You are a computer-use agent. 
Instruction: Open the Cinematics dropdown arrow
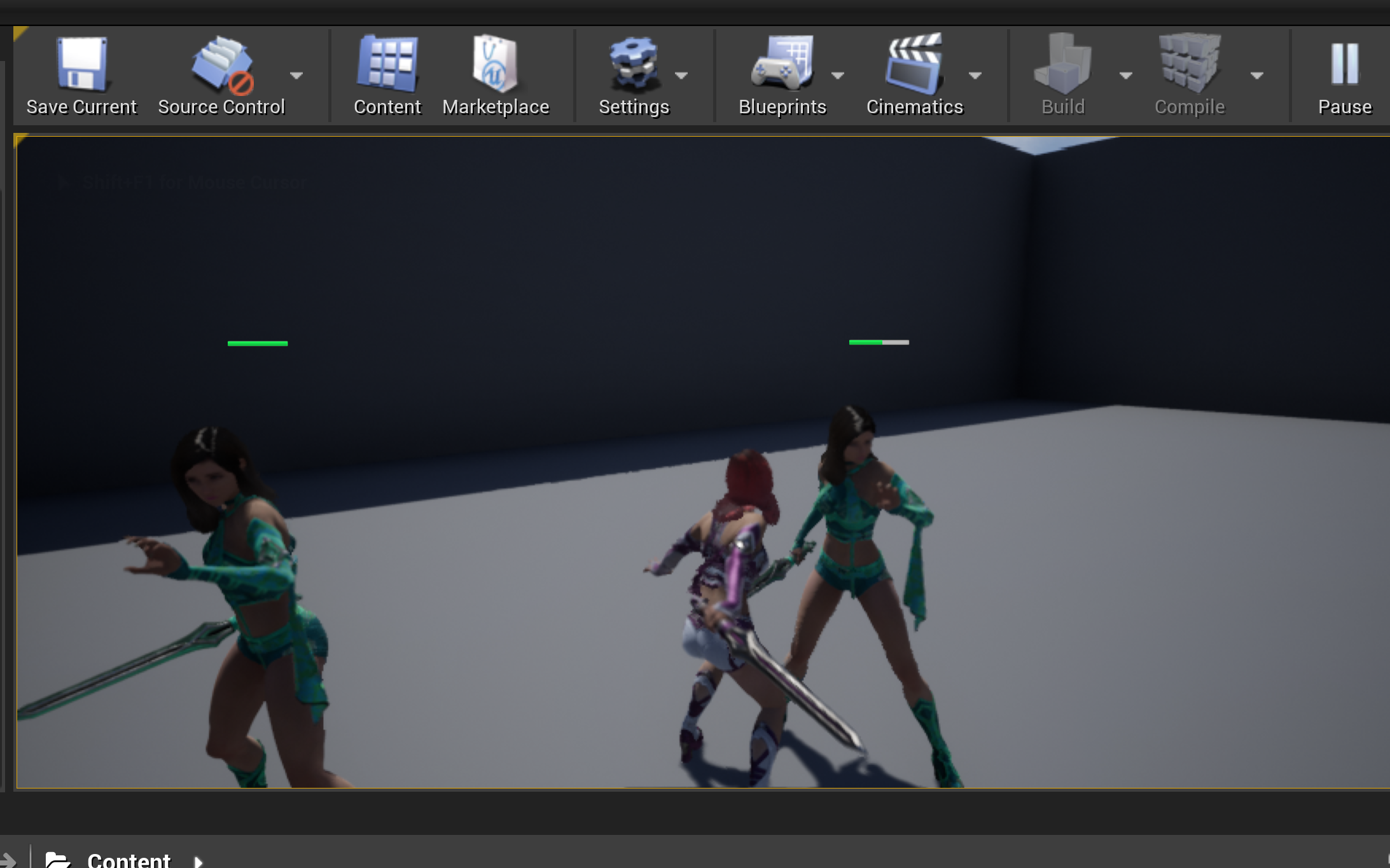point(975,76)
